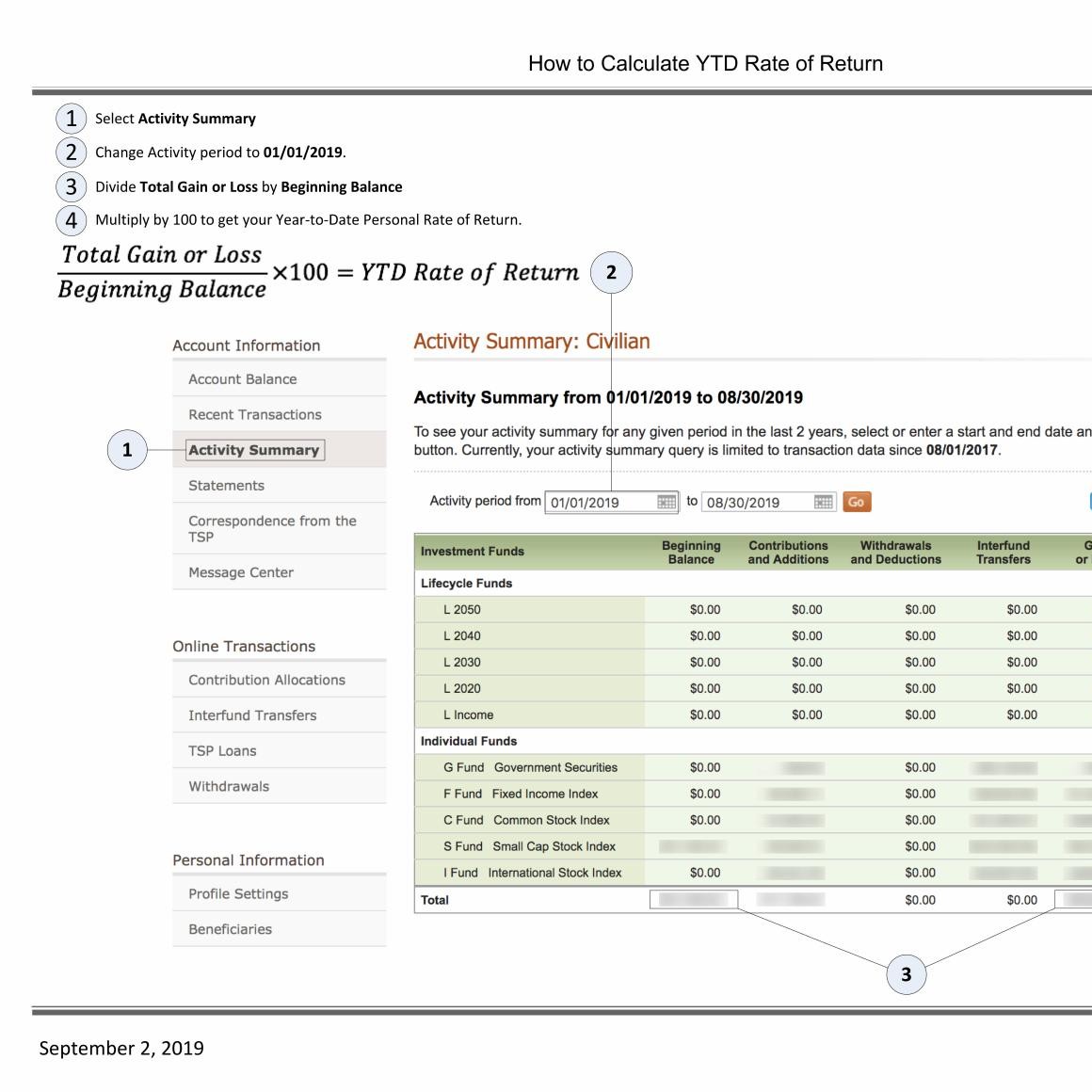Click the circled number 1 callout marker
Viewport: 1092px width, 1092px height.
(127, 449)
